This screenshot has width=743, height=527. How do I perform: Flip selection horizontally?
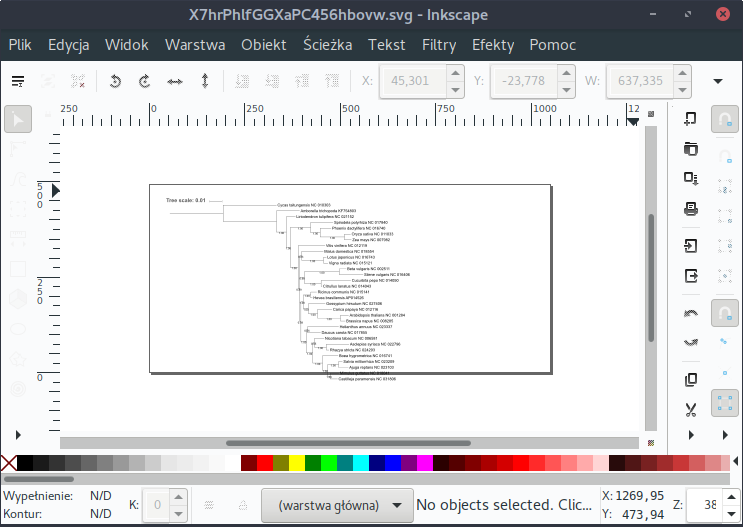pos(175,81)
